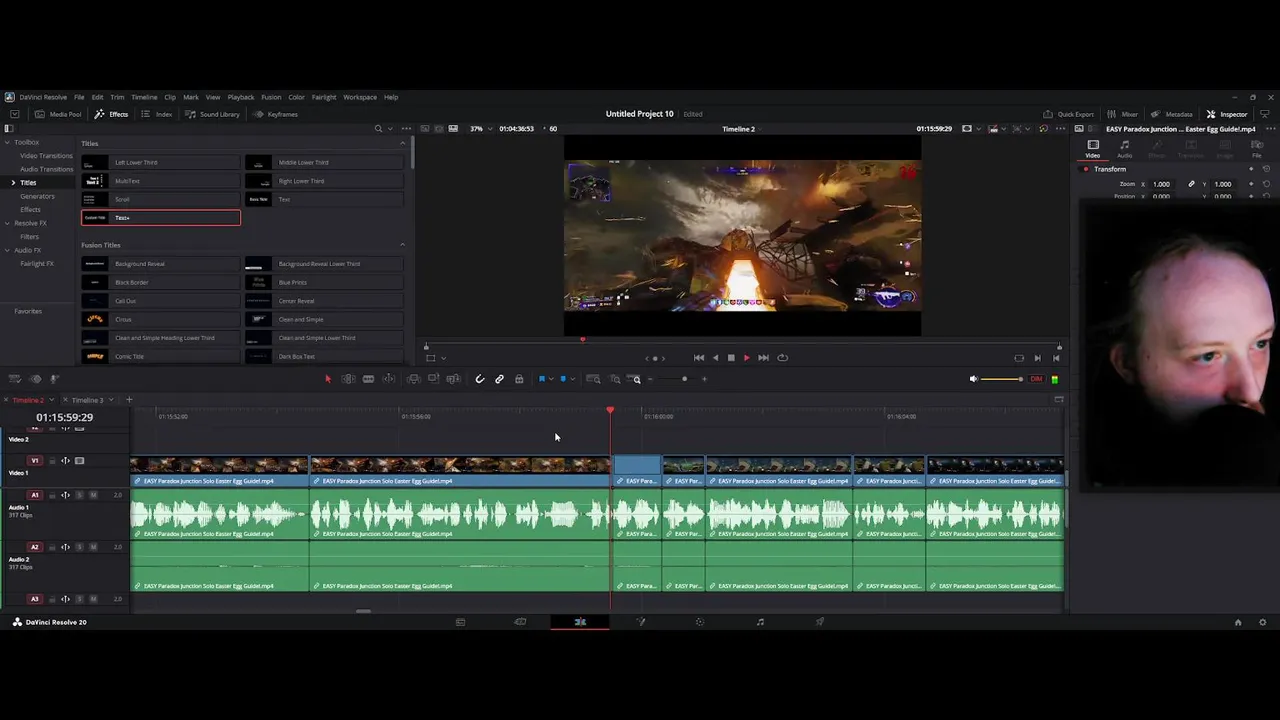Collapse the Audio FX tree section
The height and width of the screenshot is (720, 1280).
(8, 250)
